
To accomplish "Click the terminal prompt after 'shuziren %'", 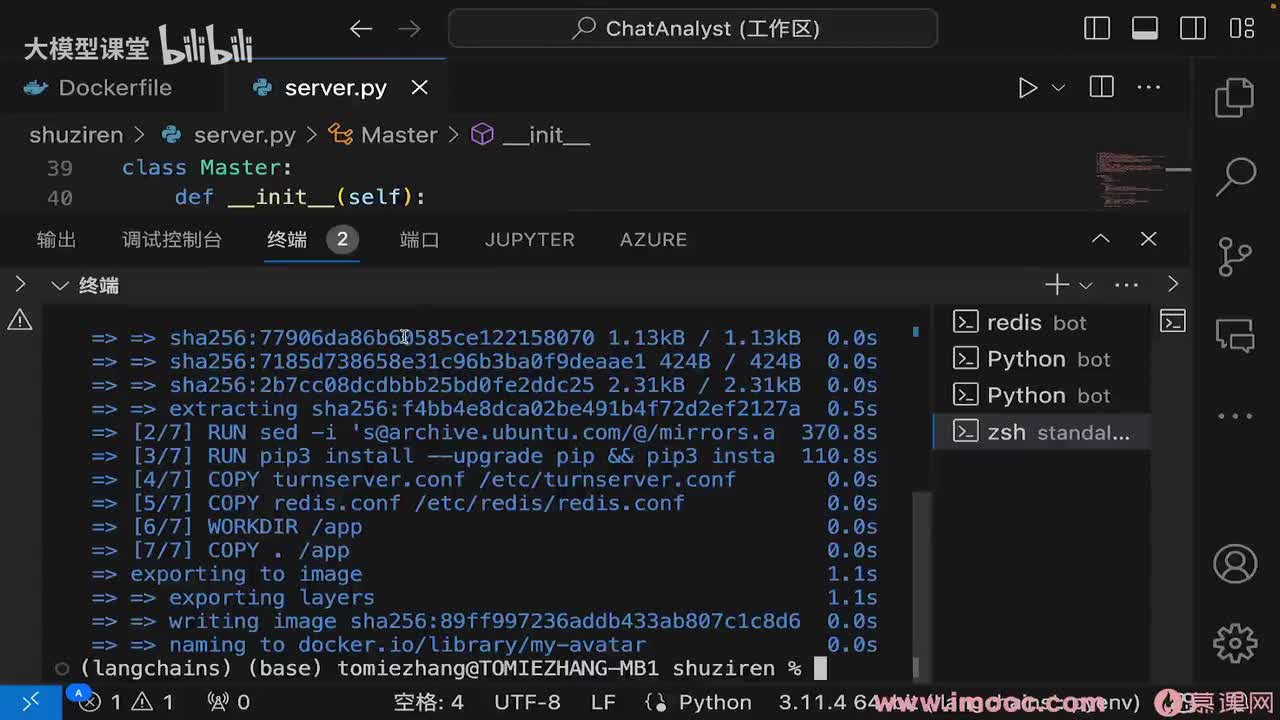I will tap(821, 668).
